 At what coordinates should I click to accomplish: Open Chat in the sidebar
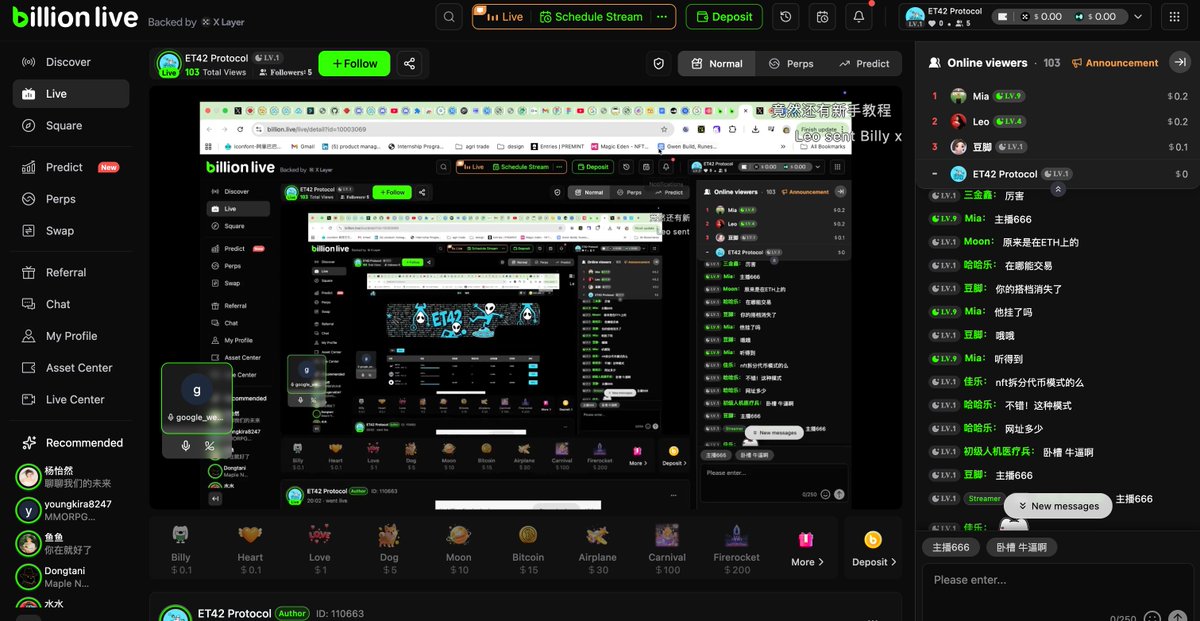[x=71, y=304]
